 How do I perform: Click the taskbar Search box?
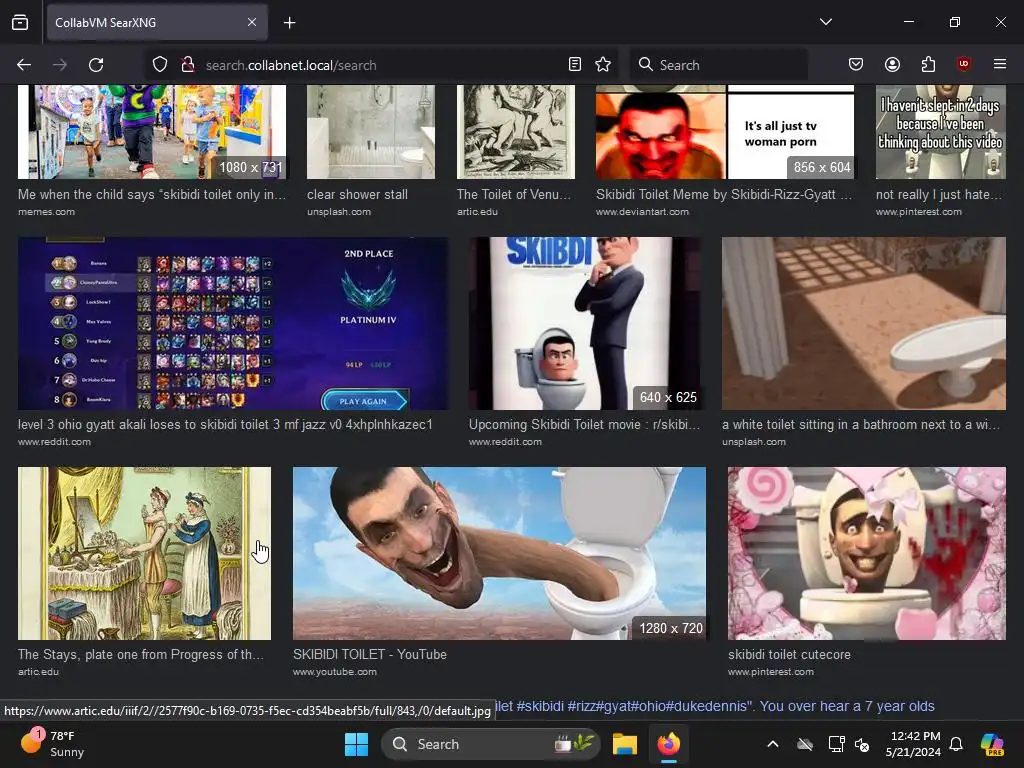click(x=490, y=744)
